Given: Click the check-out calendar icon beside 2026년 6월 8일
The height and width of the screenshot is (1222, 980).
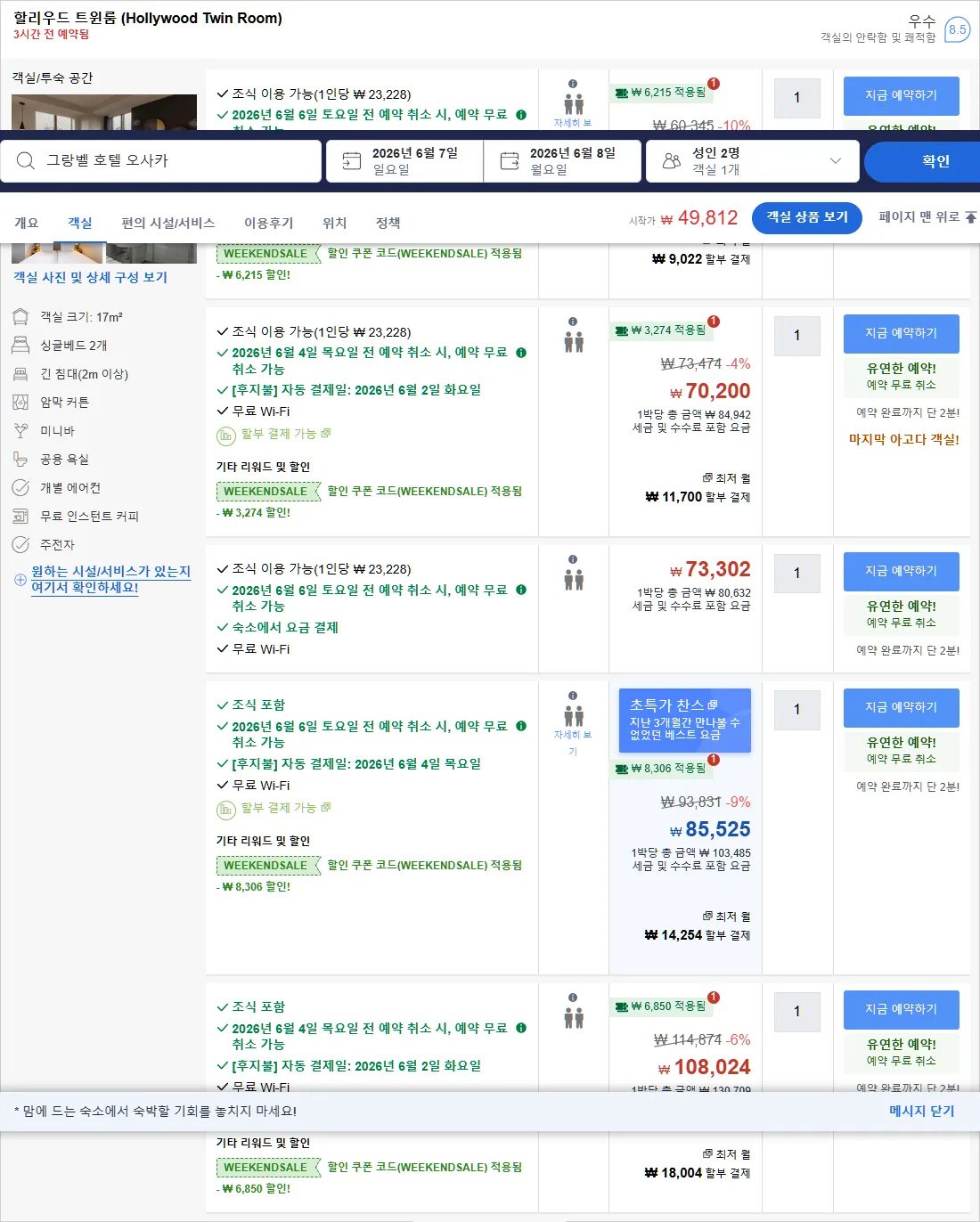Looking at the screenshot, I should 510,161.
